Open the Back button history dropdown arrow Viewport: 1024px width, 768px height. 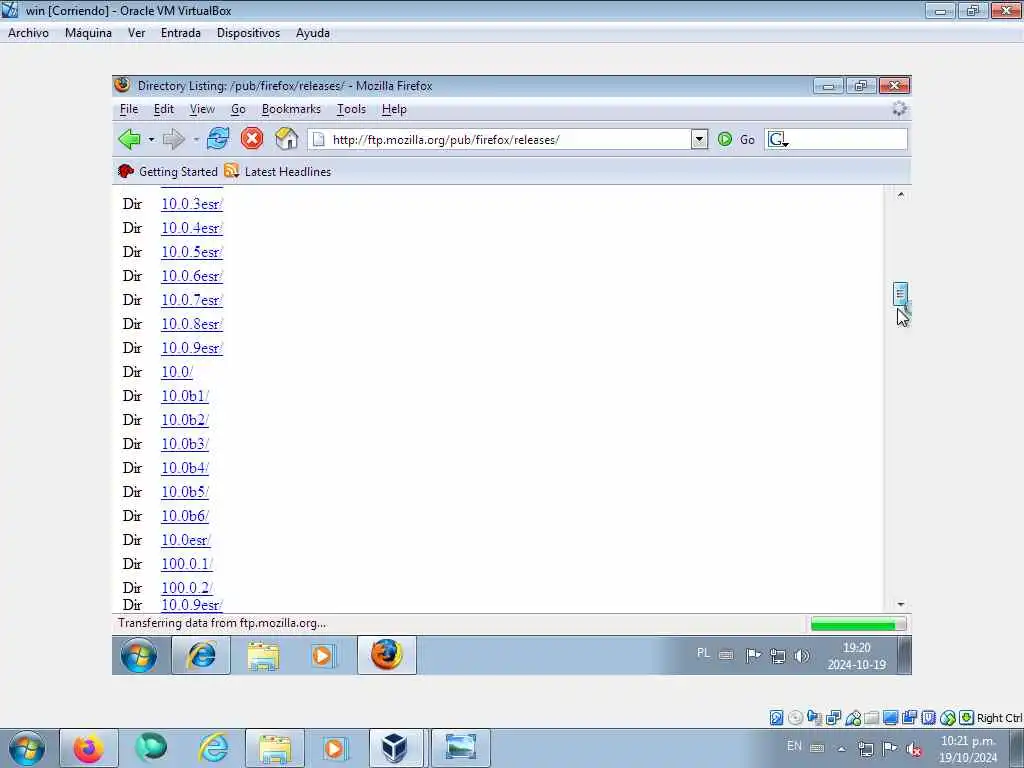click(151, 139)
